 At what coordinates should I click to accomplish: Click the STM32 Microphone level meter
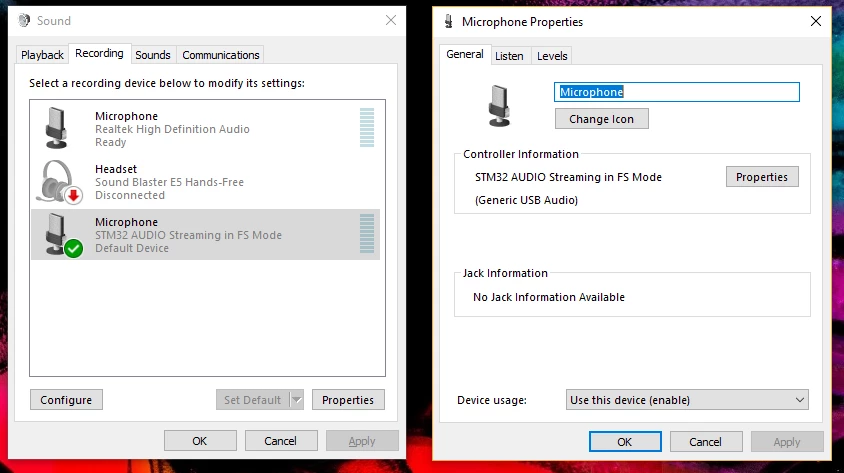pyautogui.click(x=367, y=234)
